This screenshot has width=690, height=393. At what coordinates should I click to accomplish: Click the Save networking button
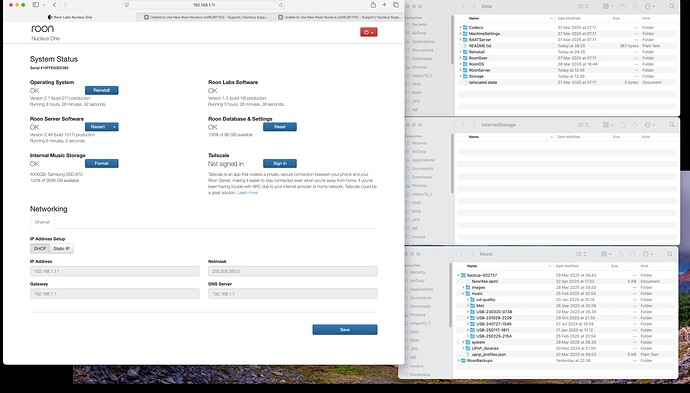coord(345,330)
